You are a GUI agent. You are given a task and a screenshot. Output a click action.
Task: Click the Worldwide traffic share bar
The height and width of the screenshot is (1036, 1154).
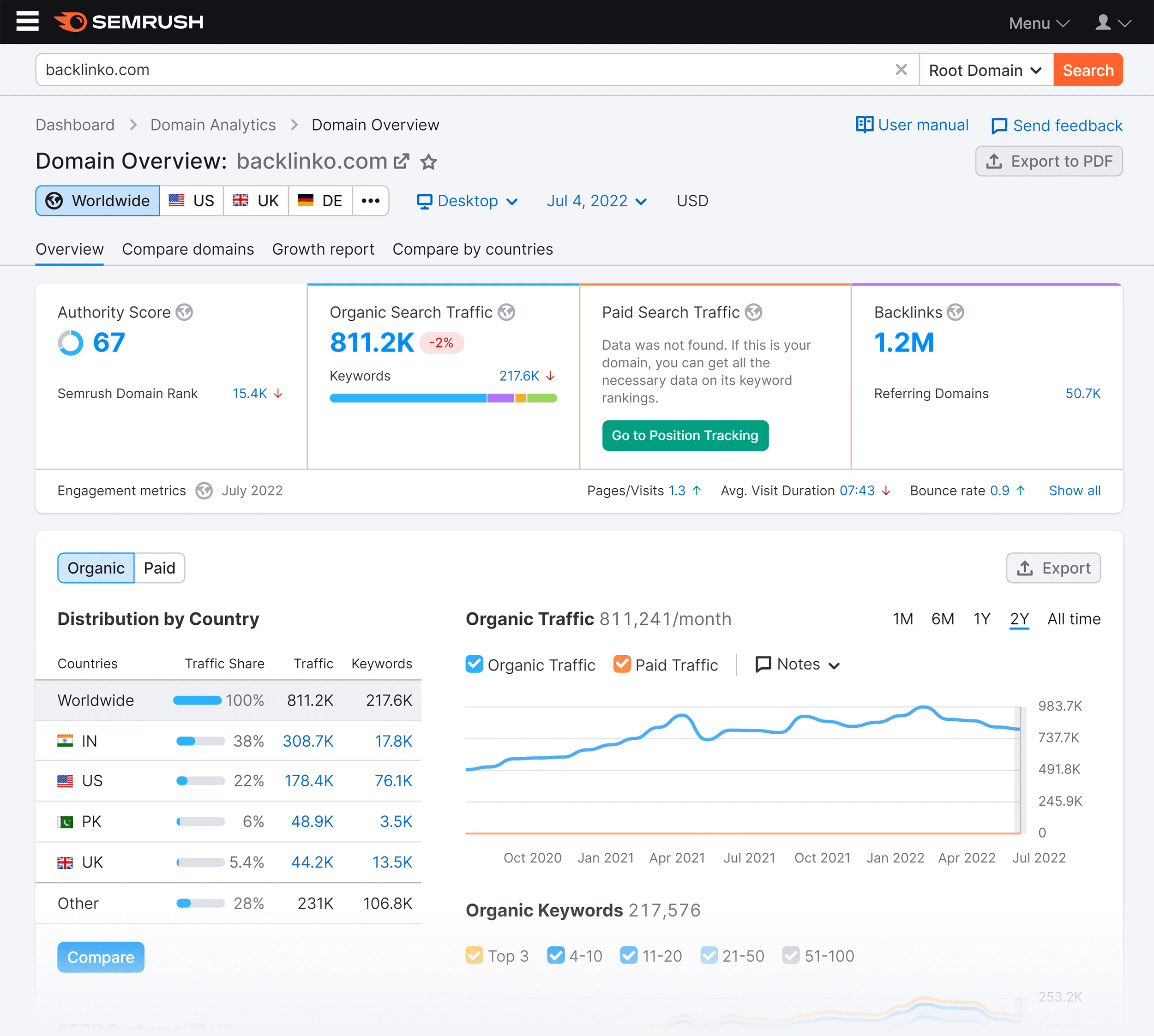[x=197, y=700]
